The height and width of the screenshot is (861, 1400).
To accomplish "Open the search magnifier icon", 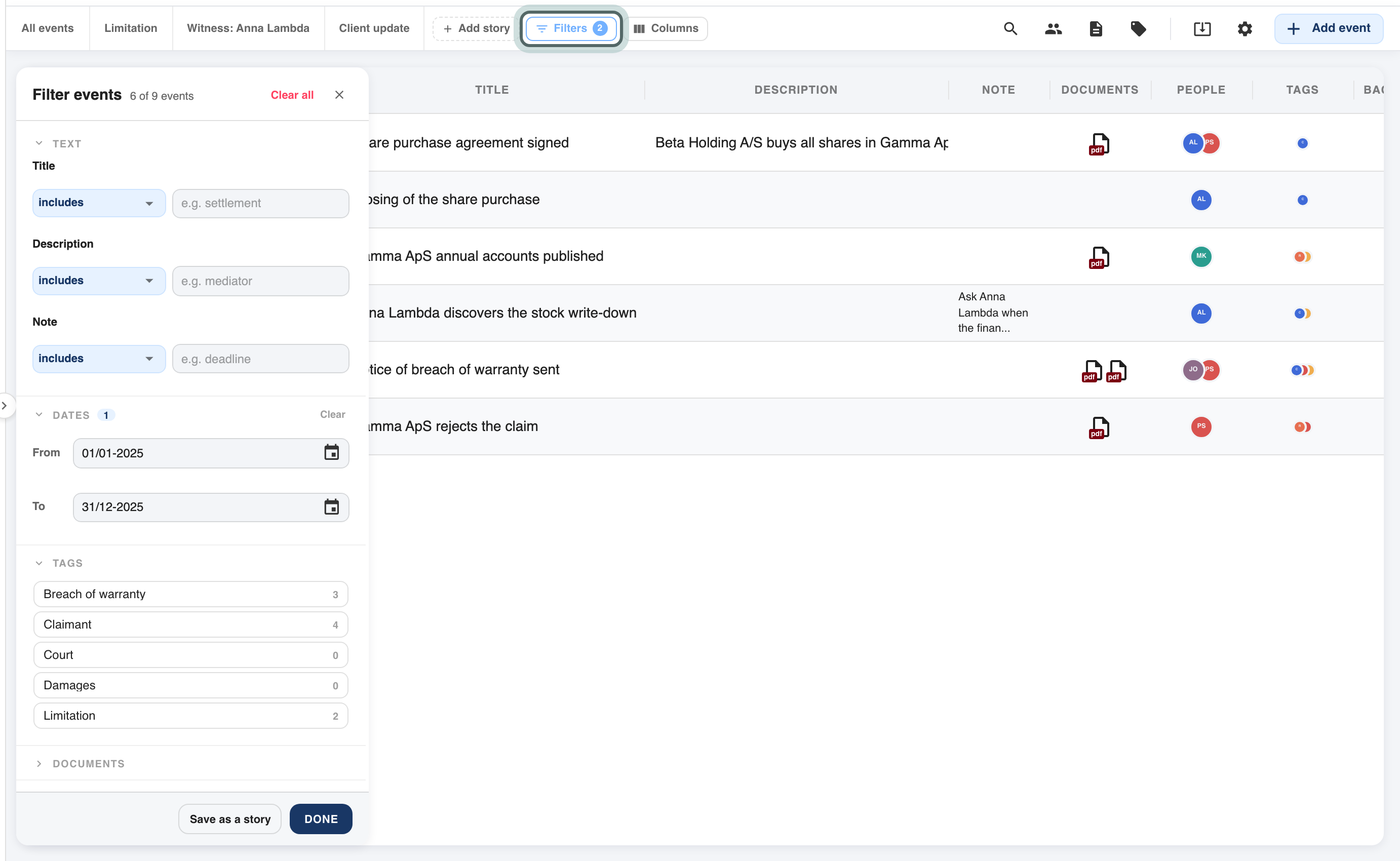I will pos(1010,28).
